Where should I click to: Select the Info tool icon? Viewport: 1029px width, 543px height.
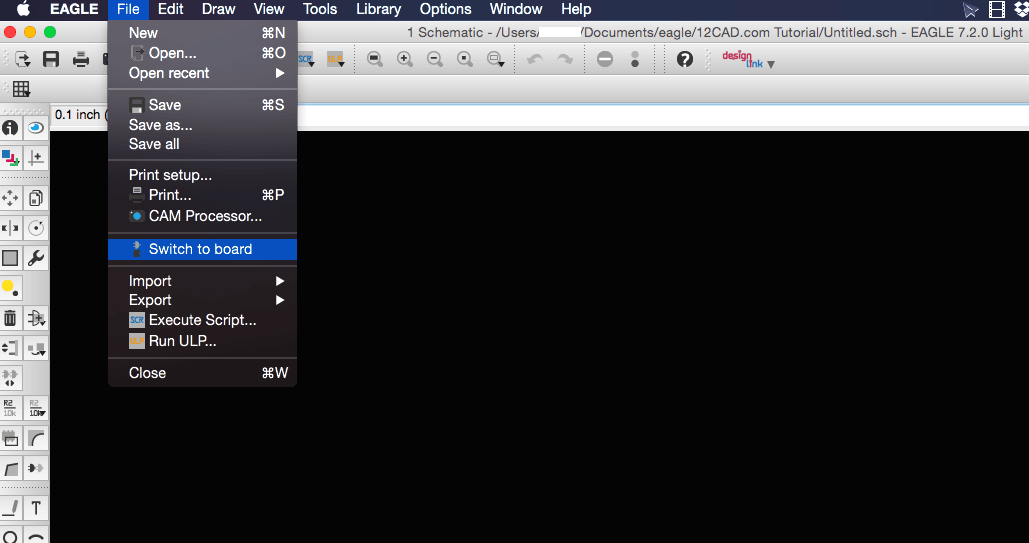coord(10,127)
